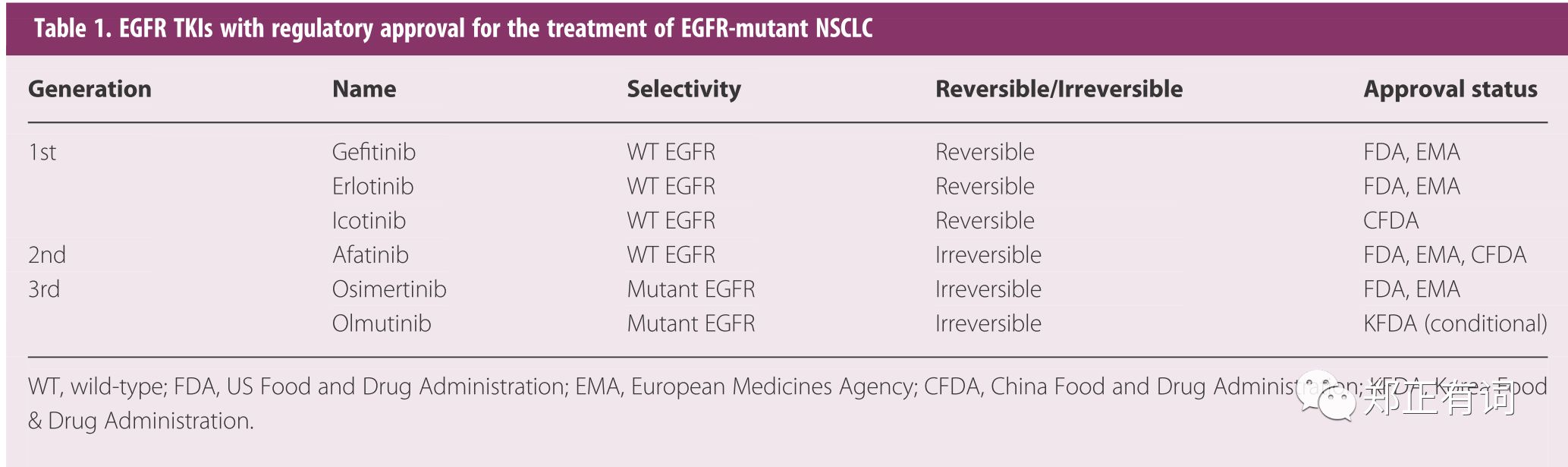Click the Name column header
The height and width of the screenshot is (467, 1568).
pyautogui.click(x=364, y=89)
